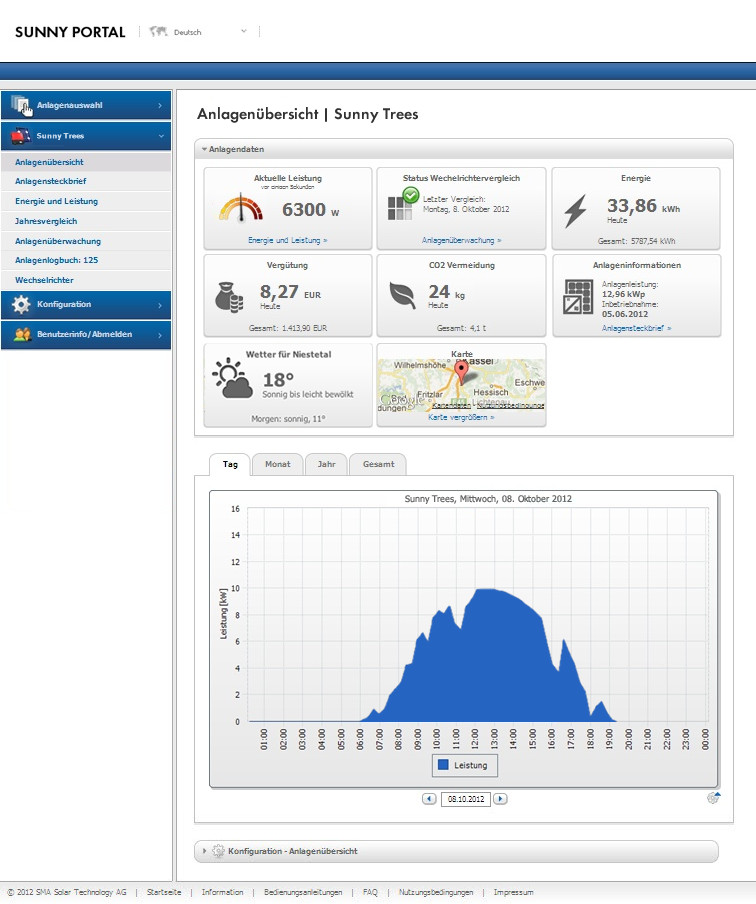Open the Energie und Leistung link
This screenshot has width=756, height=904.
tap(287, 241)
